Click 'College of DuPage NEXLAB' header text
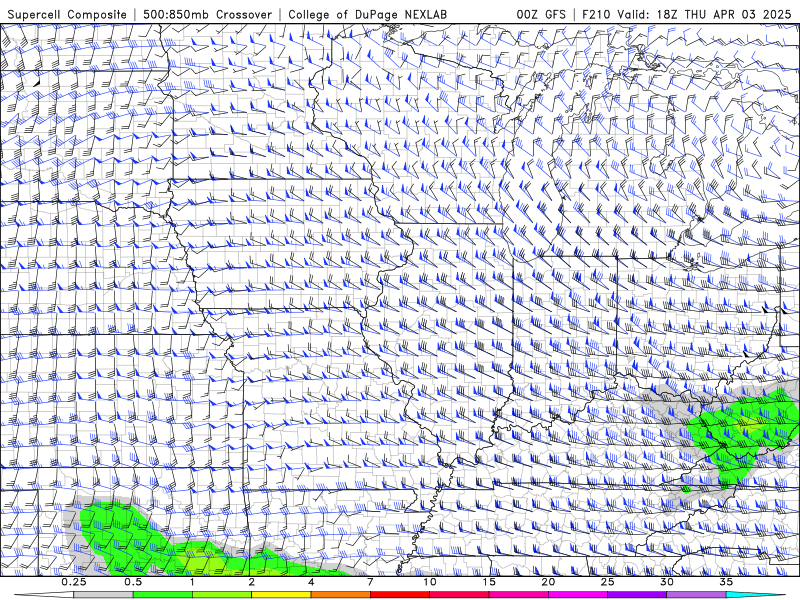 coord(367,14)
